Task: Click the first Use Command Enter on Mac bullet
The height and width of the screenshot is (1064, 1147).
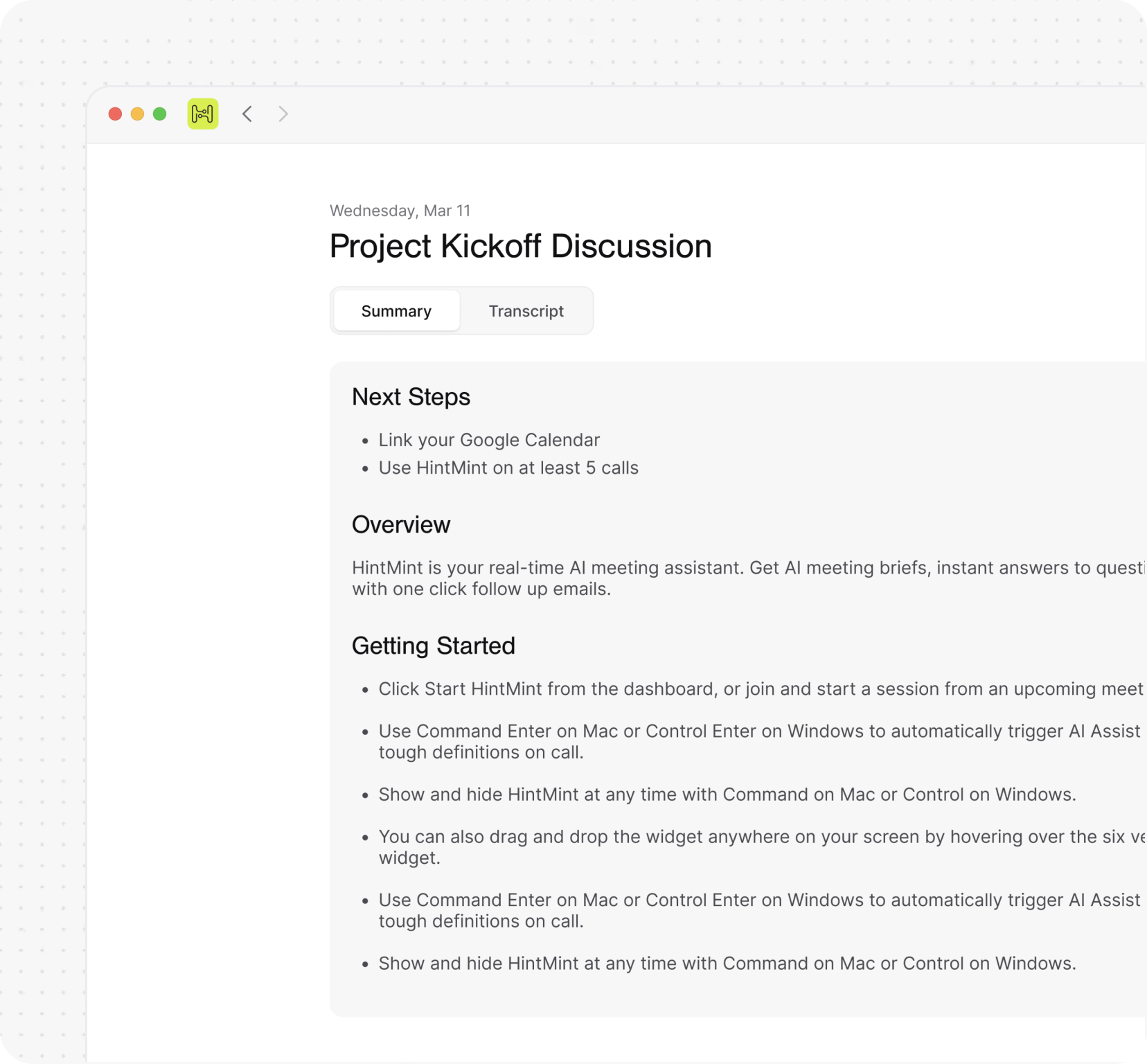Action: tap(762, 742)
